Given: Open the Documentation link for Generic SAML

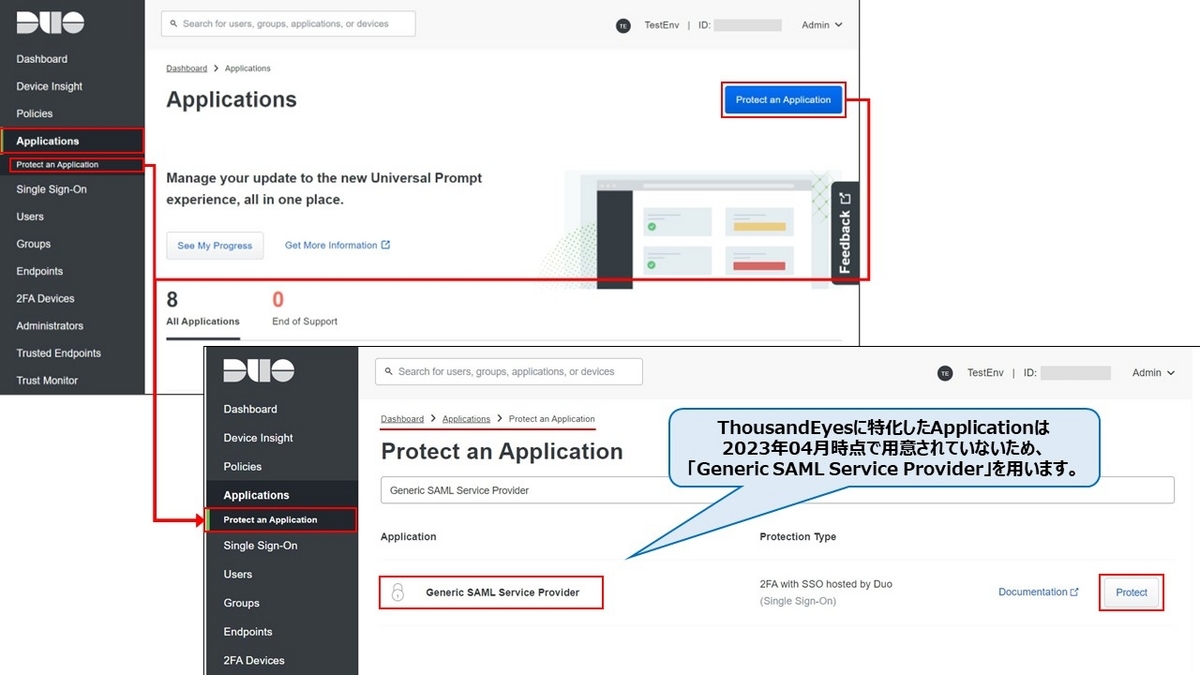Looking at the screenshot, I should pos(1038,592).
